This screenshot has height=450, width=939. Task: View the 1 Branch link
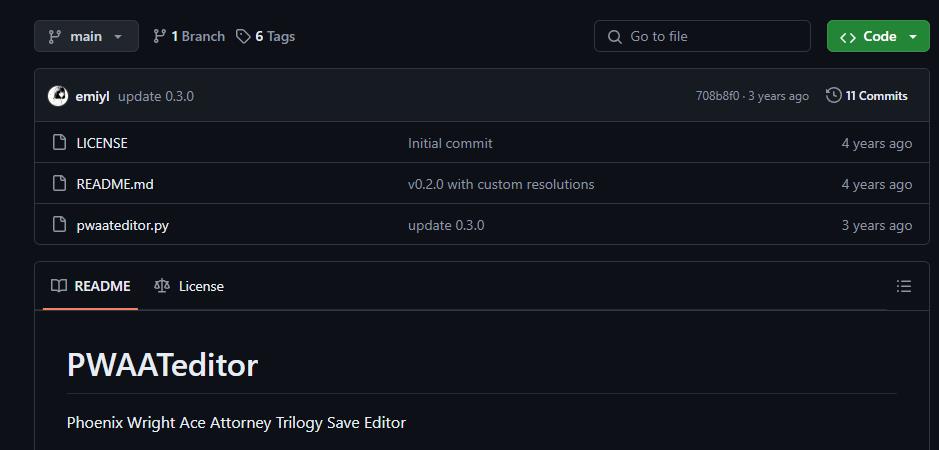pyautogui.click(x=189, y=36)
